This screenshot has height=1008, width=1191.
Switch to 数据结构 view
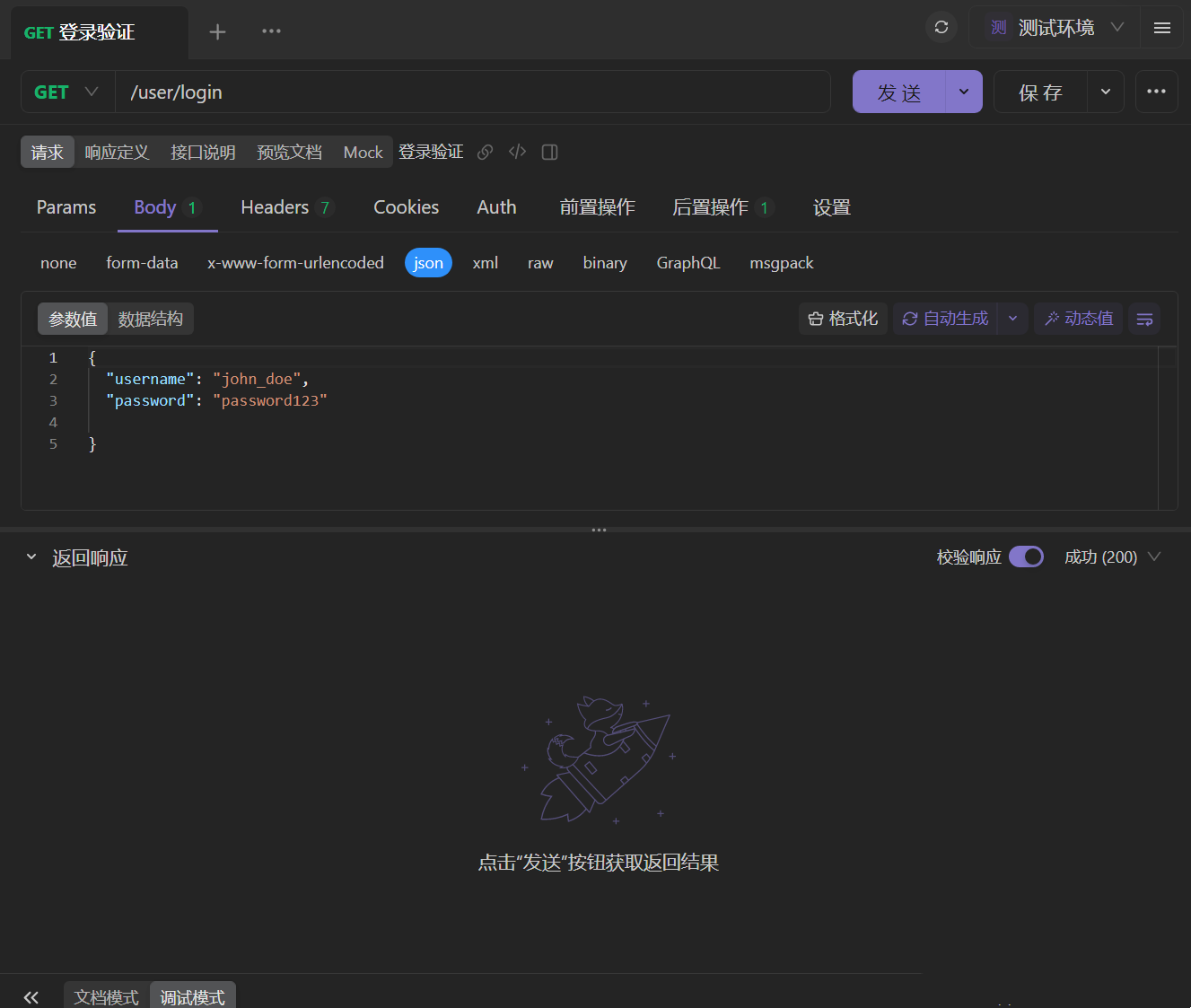(x=151, y=320)
